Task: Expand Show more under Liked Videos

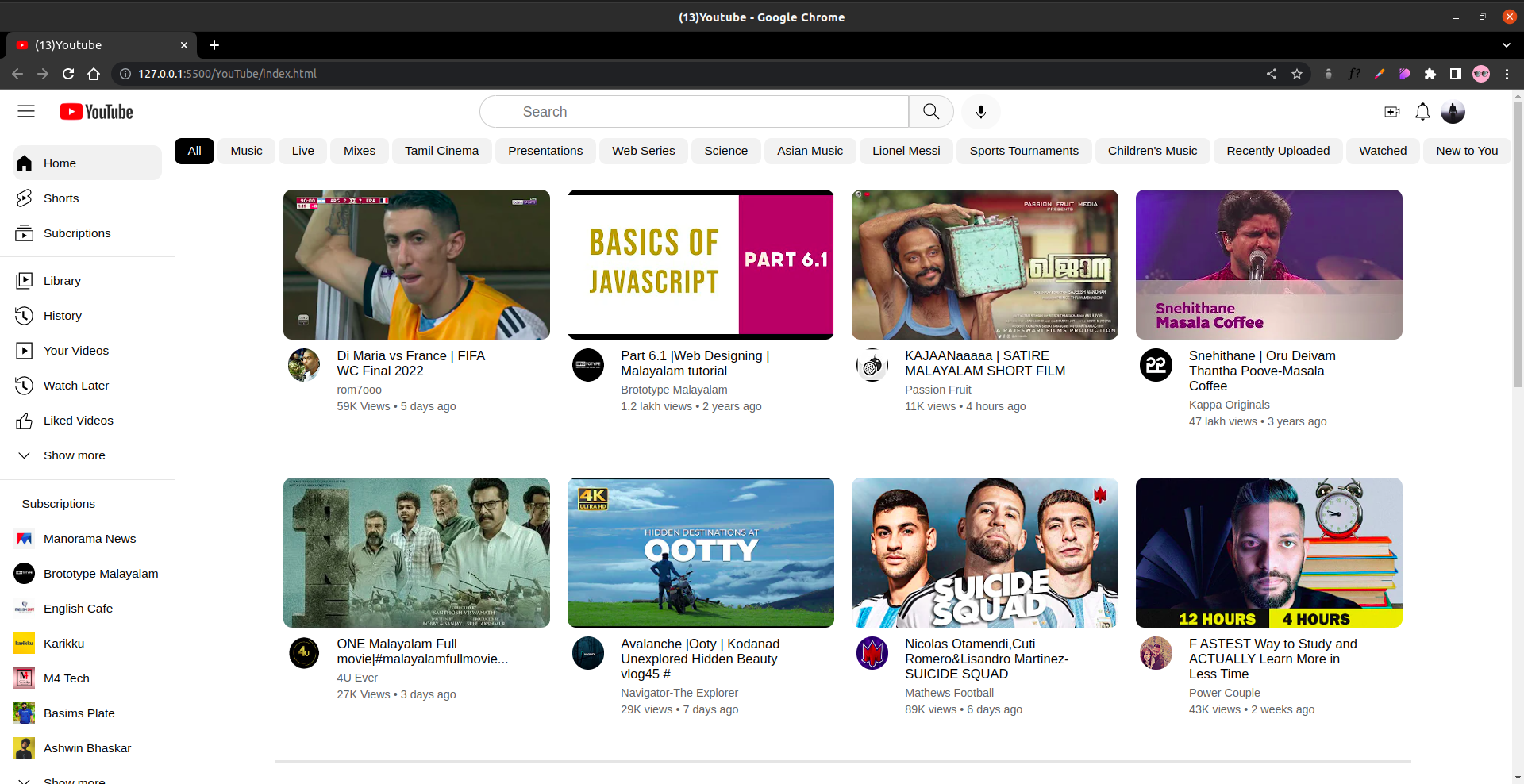Action: click(x=74, y=455)
